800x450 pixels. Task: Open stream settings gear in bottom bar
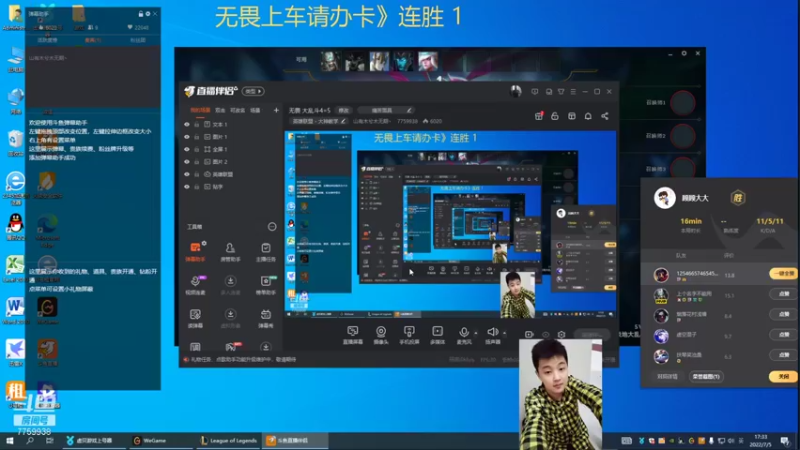click(561, 335)
